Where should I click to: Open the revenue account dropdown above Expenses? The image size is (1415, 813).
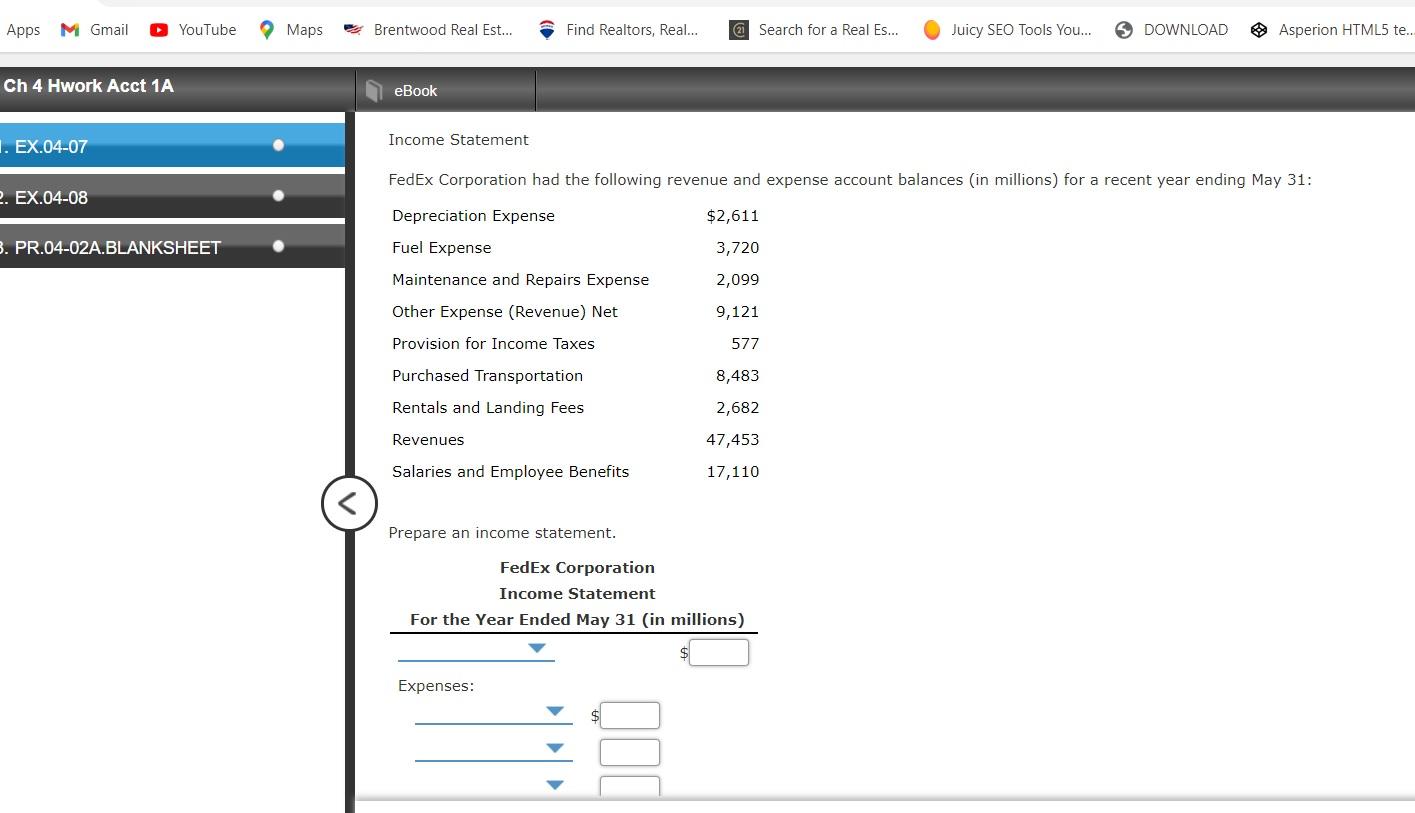click(476, 650)
